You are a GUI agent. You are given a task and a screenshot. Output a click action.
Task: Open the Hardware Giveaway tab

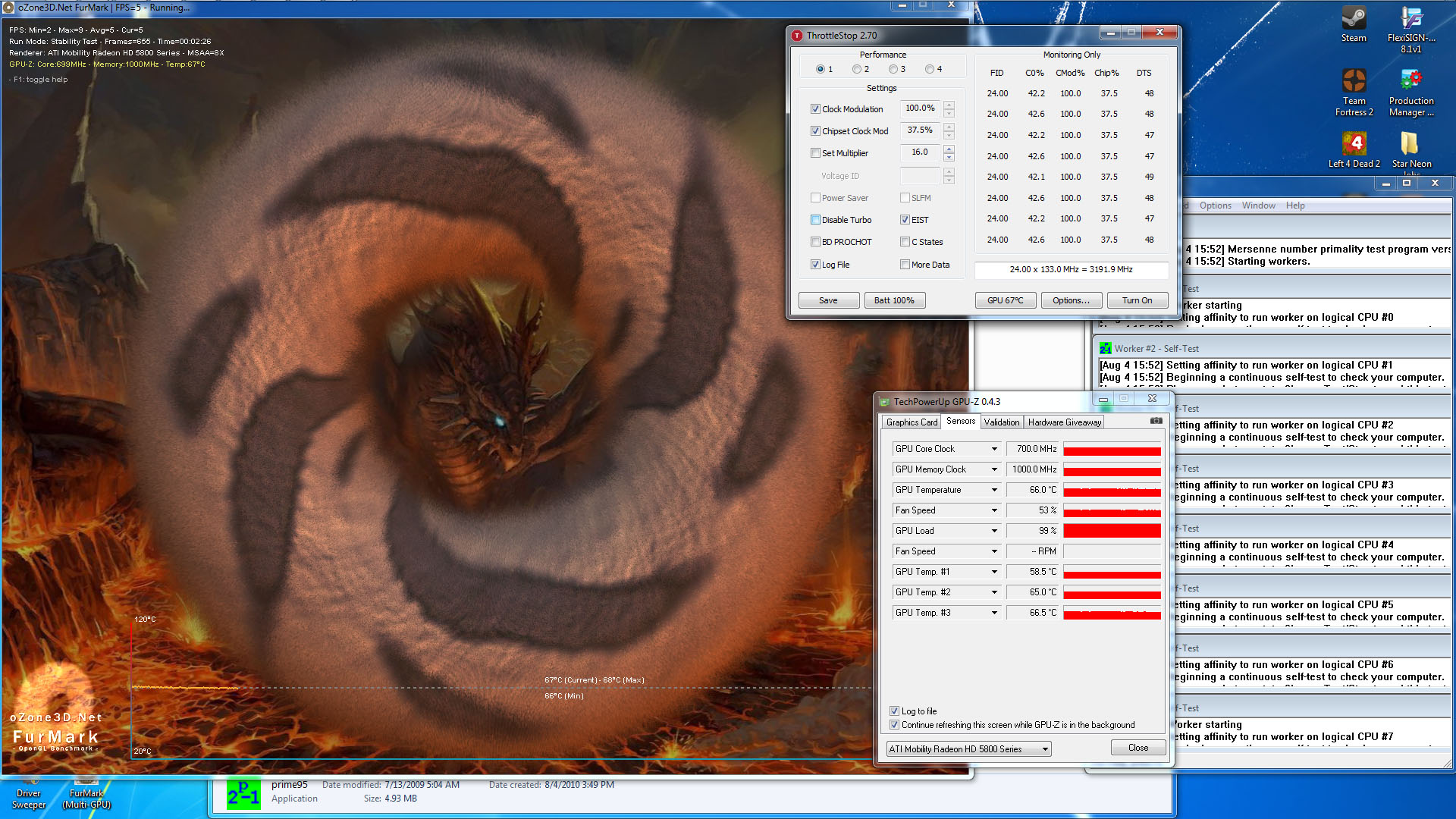coord(1064,422)
